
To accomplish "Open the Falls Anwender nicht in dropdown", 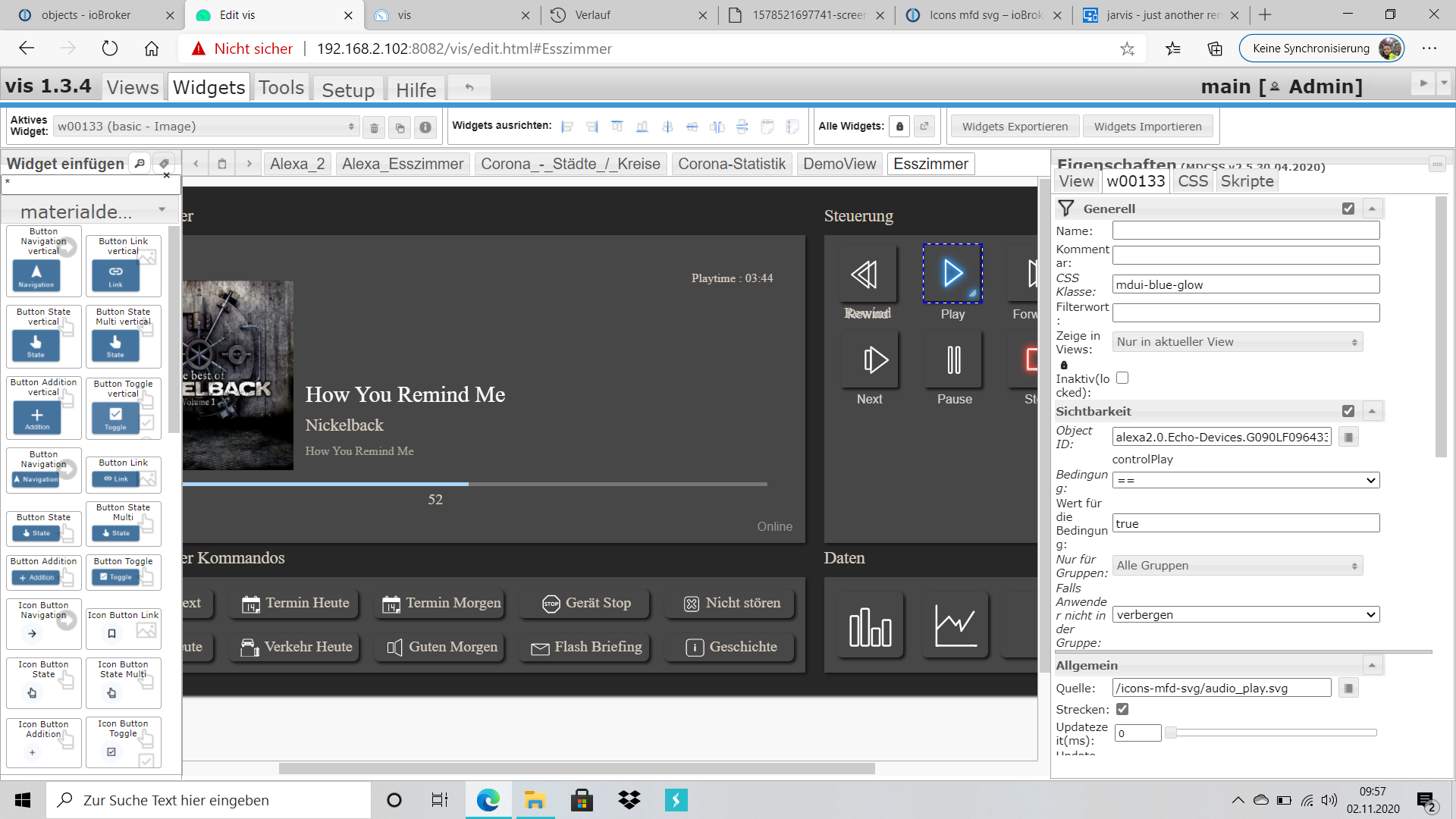I will [x=1246, y=614].
